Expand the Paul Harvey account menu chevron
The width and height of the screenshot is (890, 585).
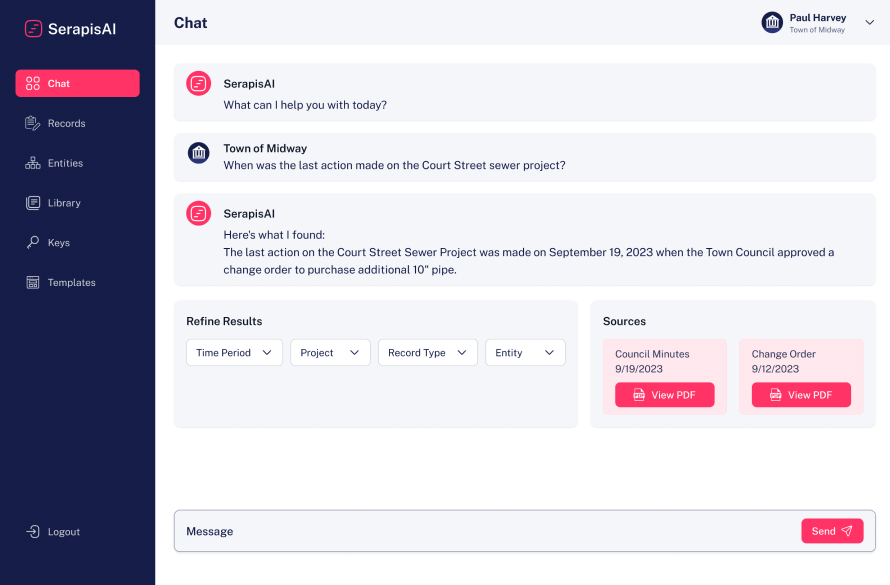tap(869, 23)
